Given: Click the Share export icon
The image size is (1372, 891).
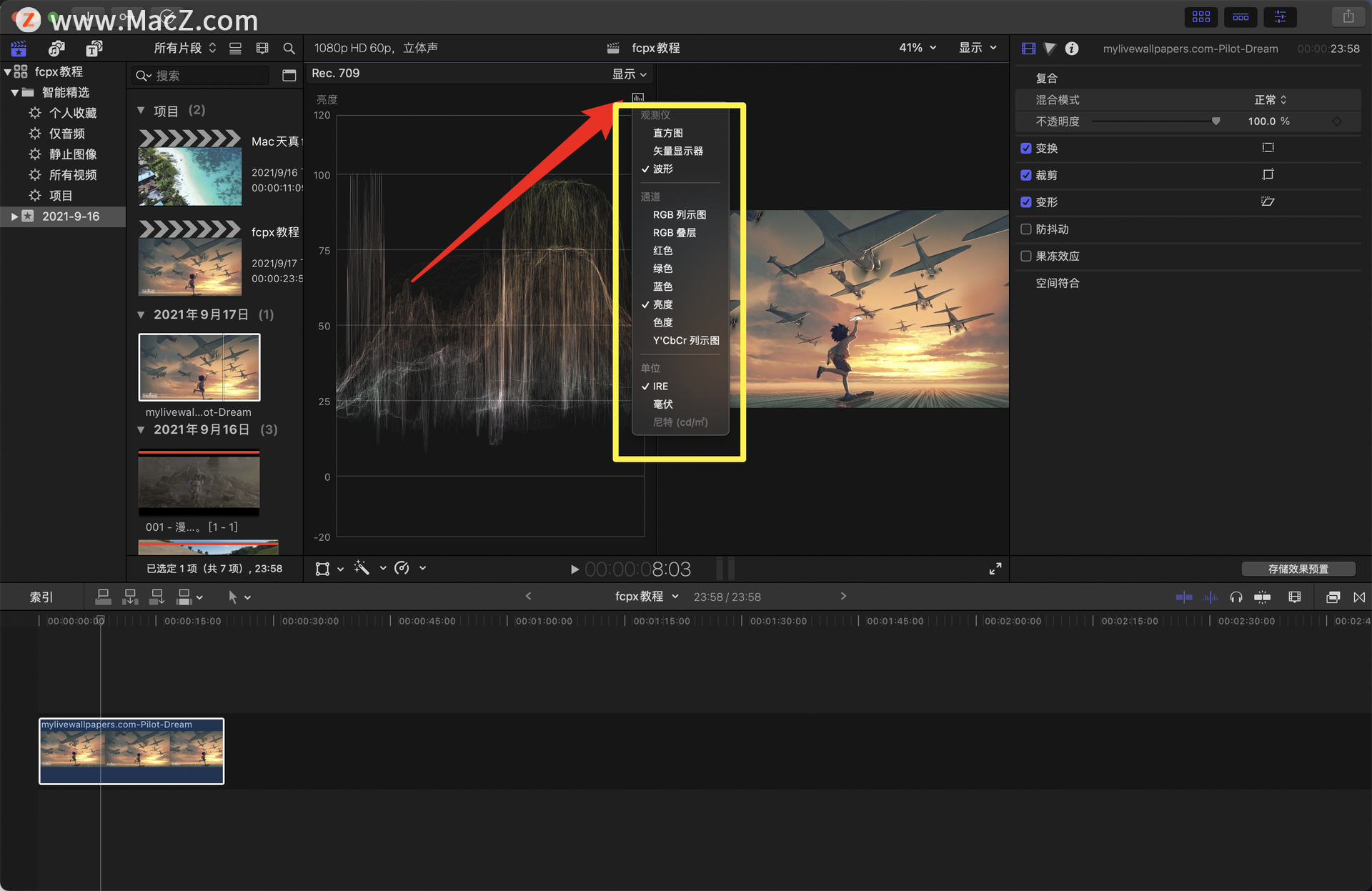Looking at the screenshot, I should [x=1348, y=16].
